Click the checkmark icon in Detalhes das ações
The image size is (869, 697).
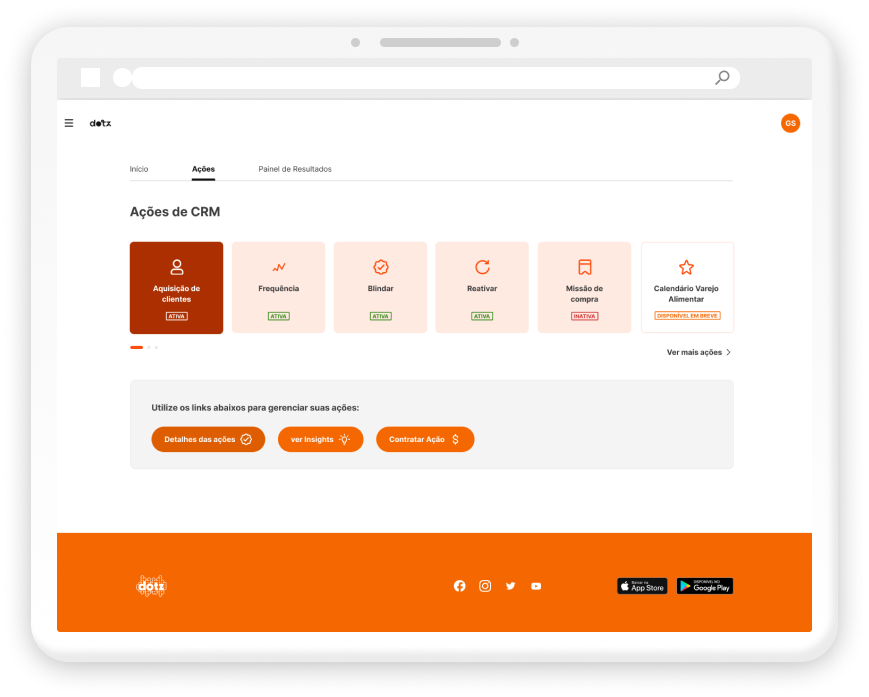coord(246,439)
